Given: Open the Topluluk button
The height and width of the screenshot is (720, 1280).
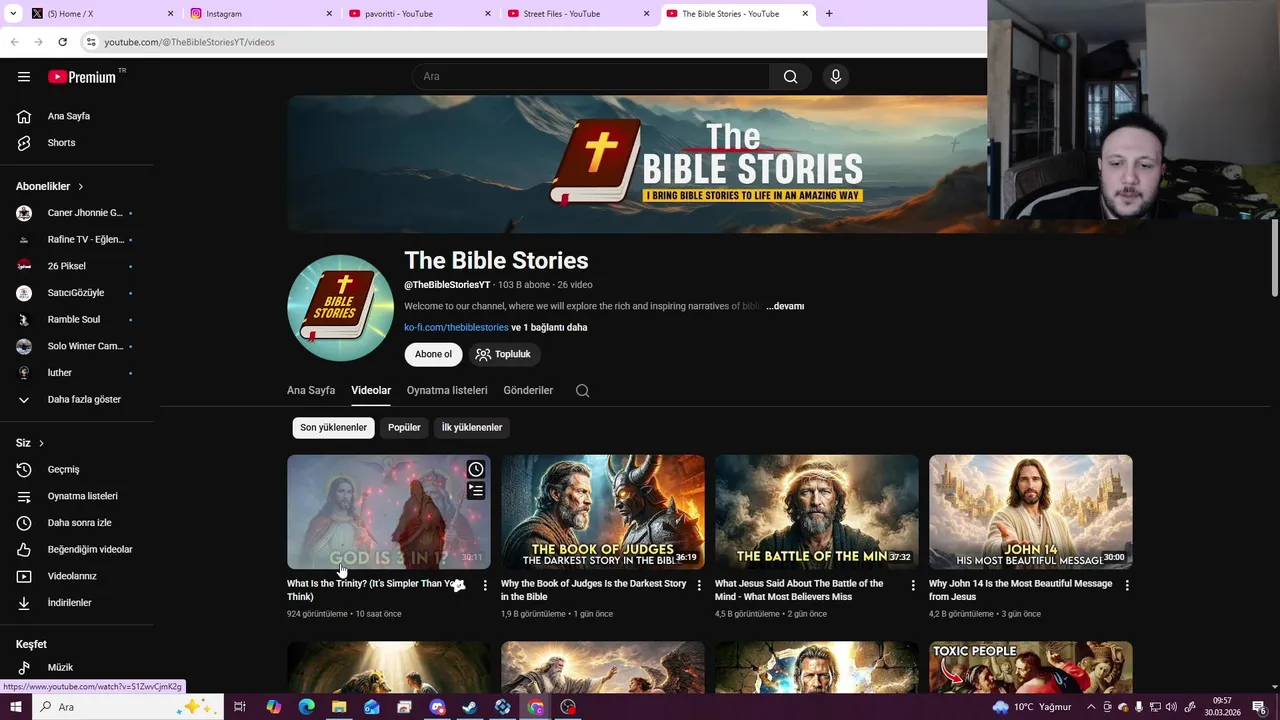Looking at the screenshot, I should 504,354.
